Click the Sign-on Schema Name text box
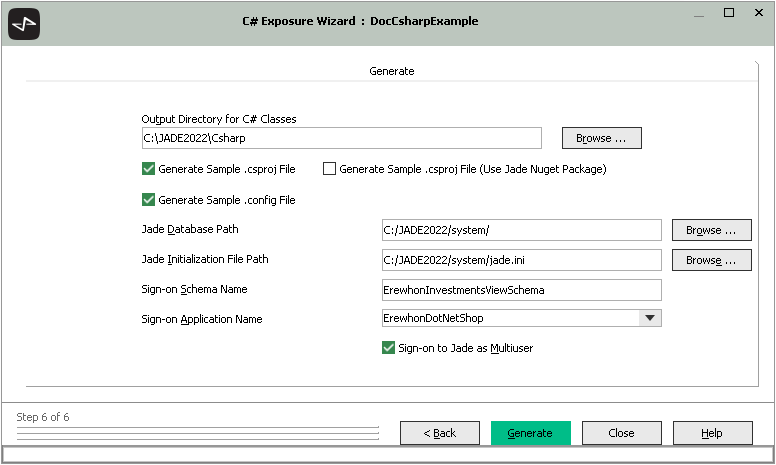Image resolution: width=776 pixels, height=465 pixels. point(521,290)
